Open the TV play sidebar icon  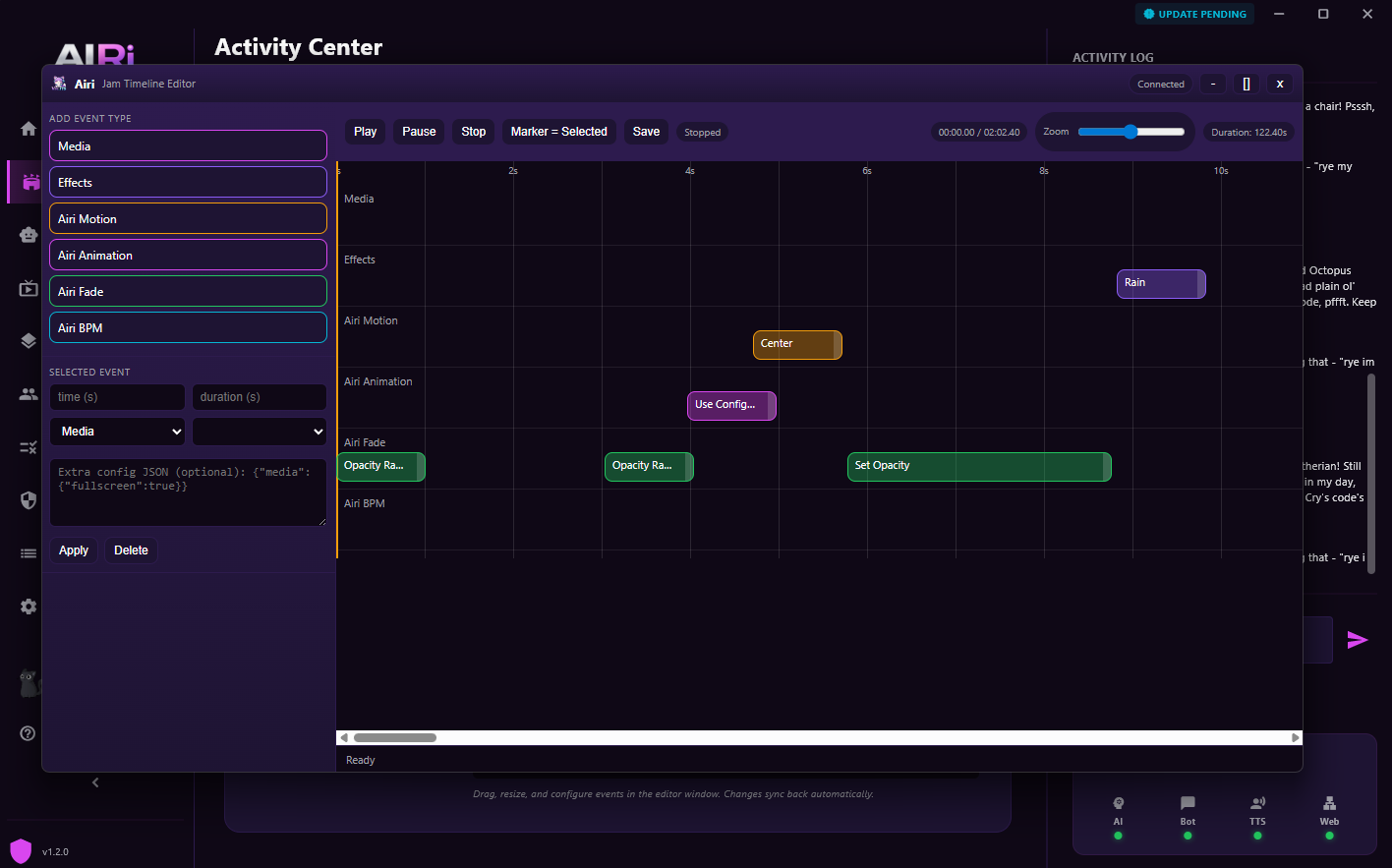pyautogui.click(x=28, y=288)
